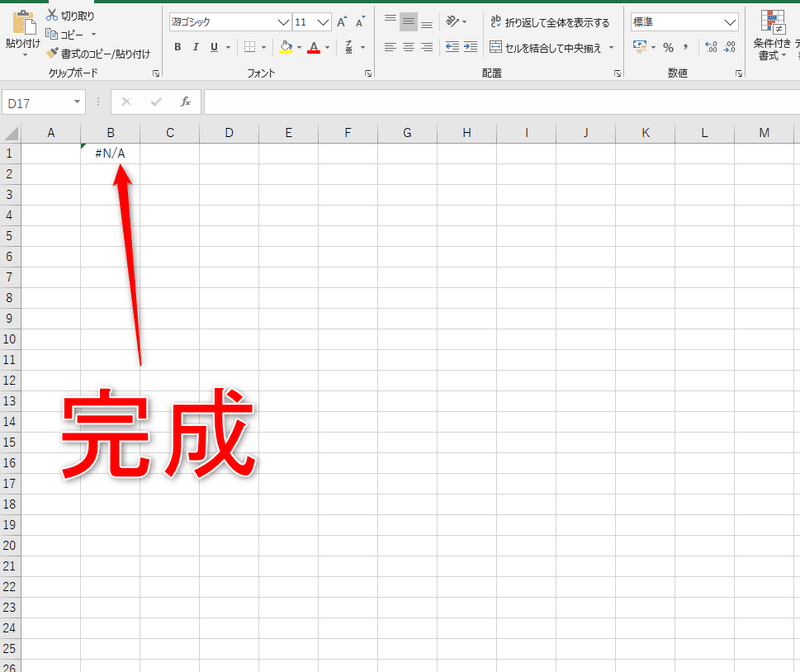
Task: Click the Borders icon
Action: coord(249,47)
